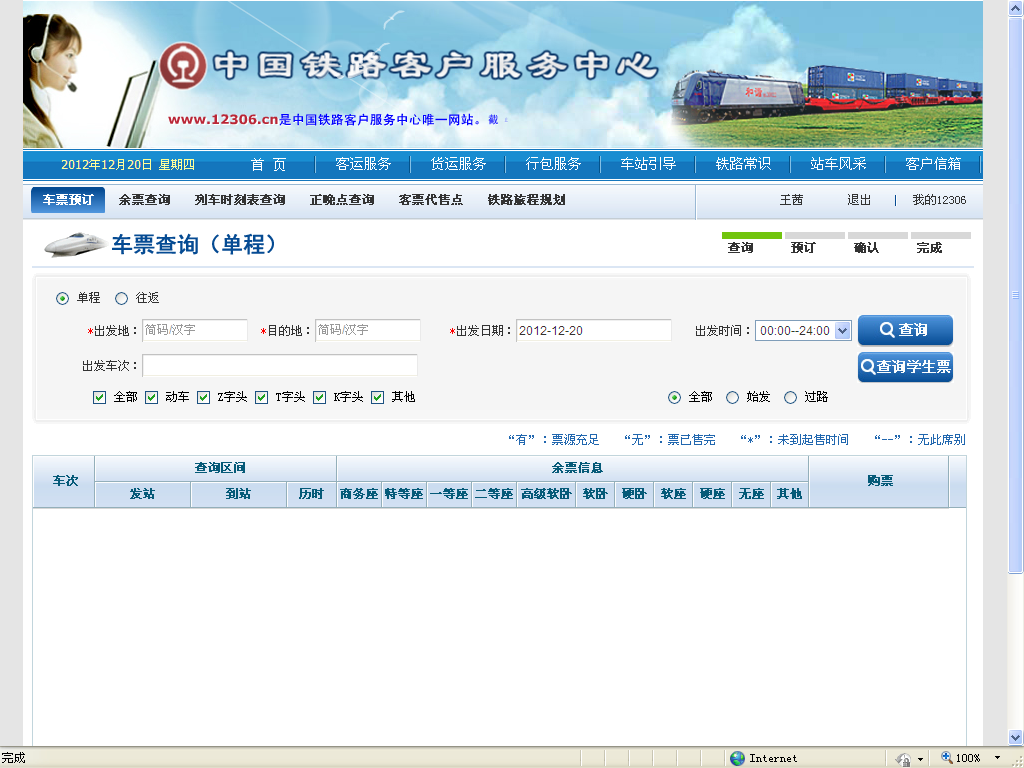Toggle the 动车 checkbox
This screenshot has height=768, width=1024.
pos(152,397)
